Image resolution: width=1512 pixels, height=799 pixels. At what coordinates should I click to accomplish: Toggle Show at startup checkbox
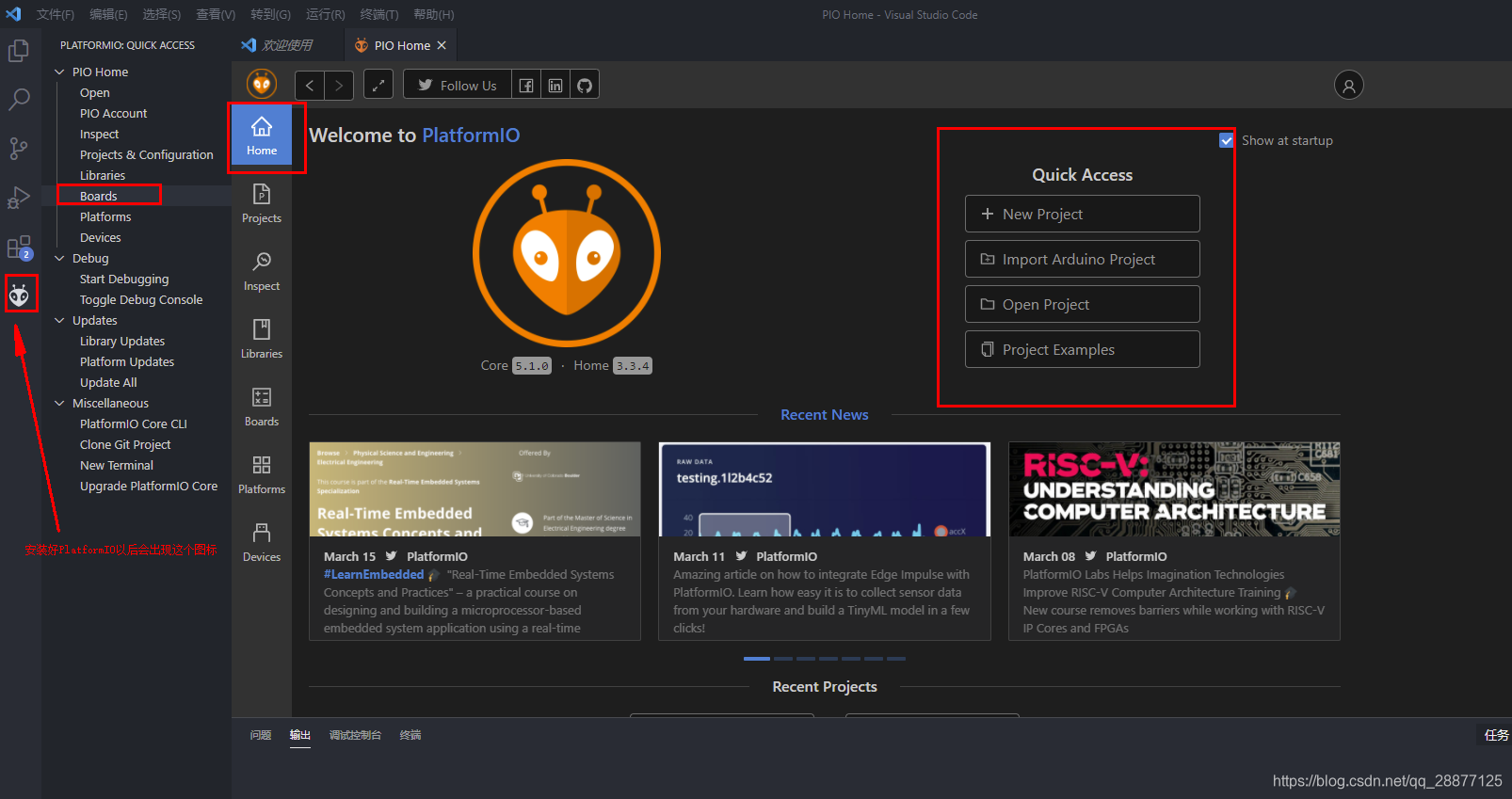[x=1226, y=140]
